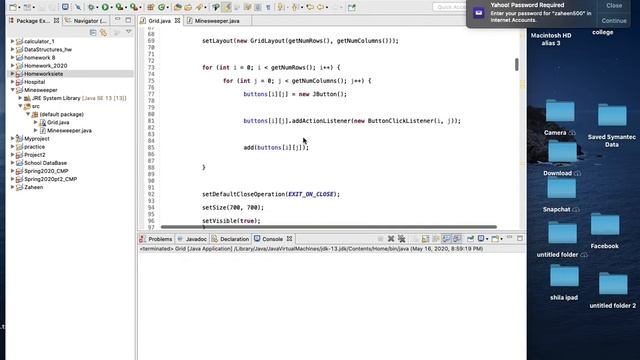The width and height of the screenshot is (640, 360).
Task: Click the New Java Package icon
Action: tap(151, 7)
